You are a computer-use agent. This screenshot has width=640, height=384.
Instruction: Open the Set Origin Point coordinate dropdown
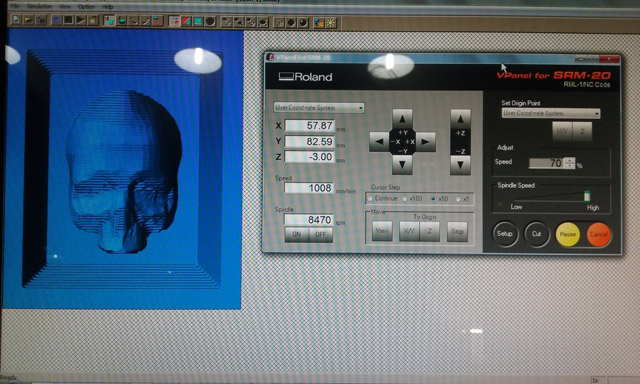pos(551,113)
